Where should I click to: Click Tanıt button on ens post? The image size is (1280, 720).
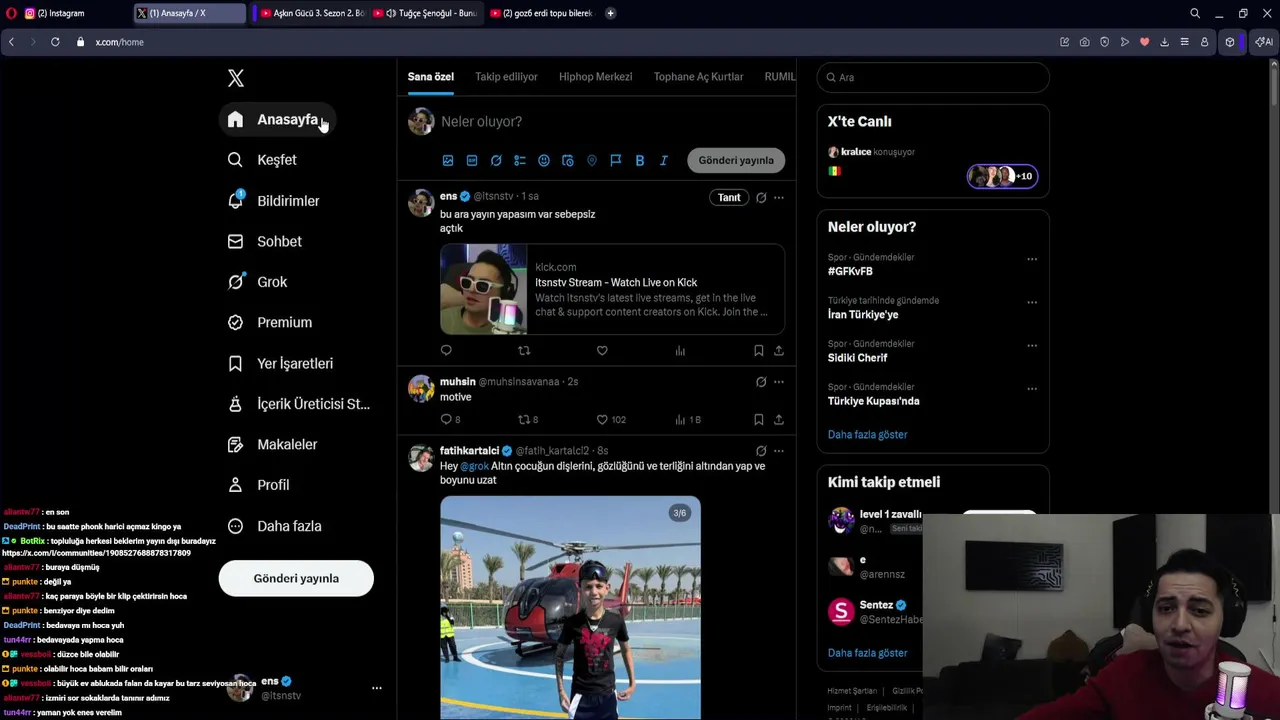[x=729, y=197]
